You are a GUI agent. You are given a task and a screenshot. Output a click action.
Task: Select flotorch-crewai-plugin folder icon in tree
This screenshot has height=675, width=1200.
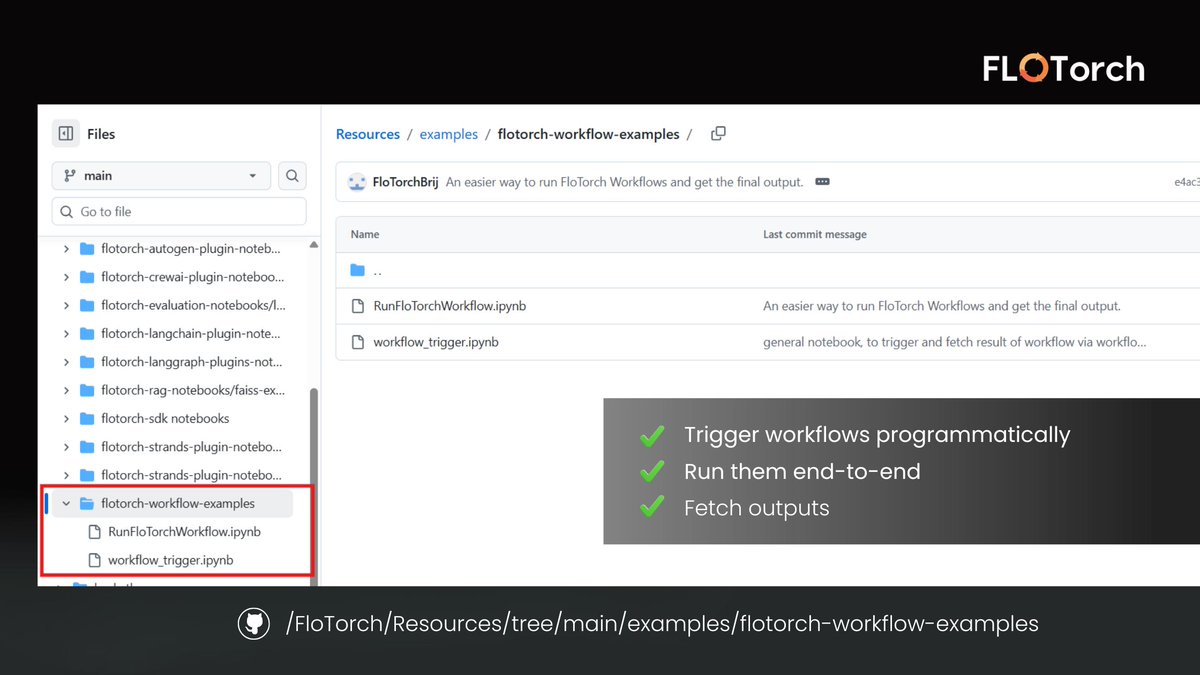point(86,277)
